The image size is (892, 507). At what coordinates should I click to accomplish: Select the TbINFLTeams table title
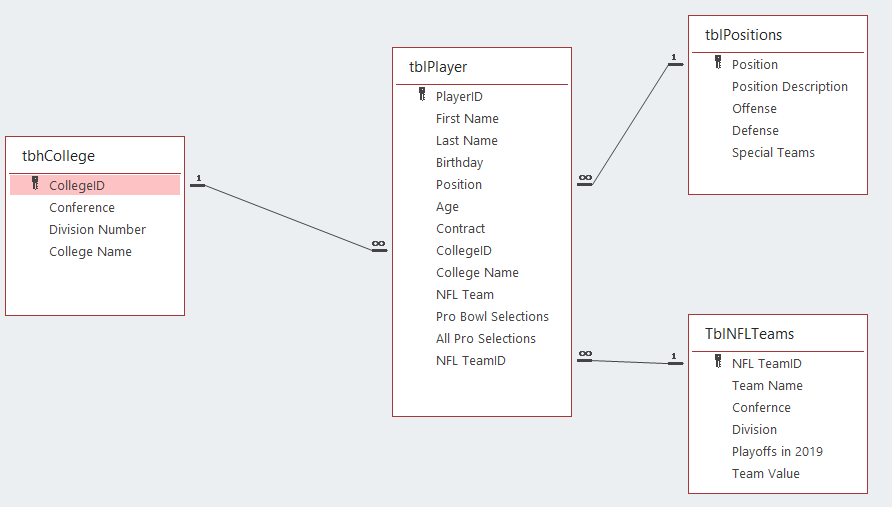(x=749, y=334)
